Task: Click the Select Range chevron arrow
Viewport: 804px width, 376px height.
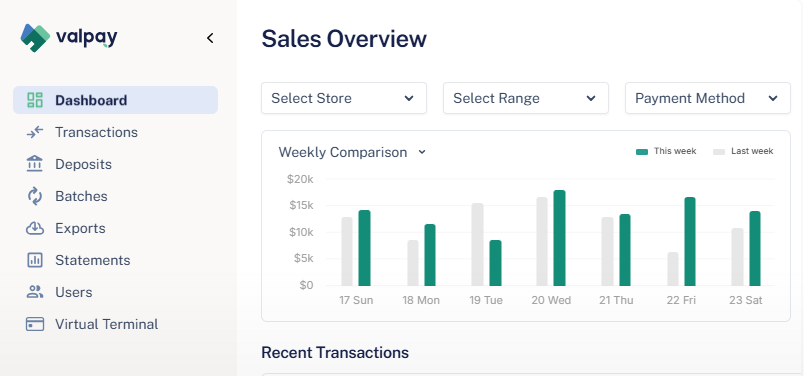Action: click(x=591, y=98)
